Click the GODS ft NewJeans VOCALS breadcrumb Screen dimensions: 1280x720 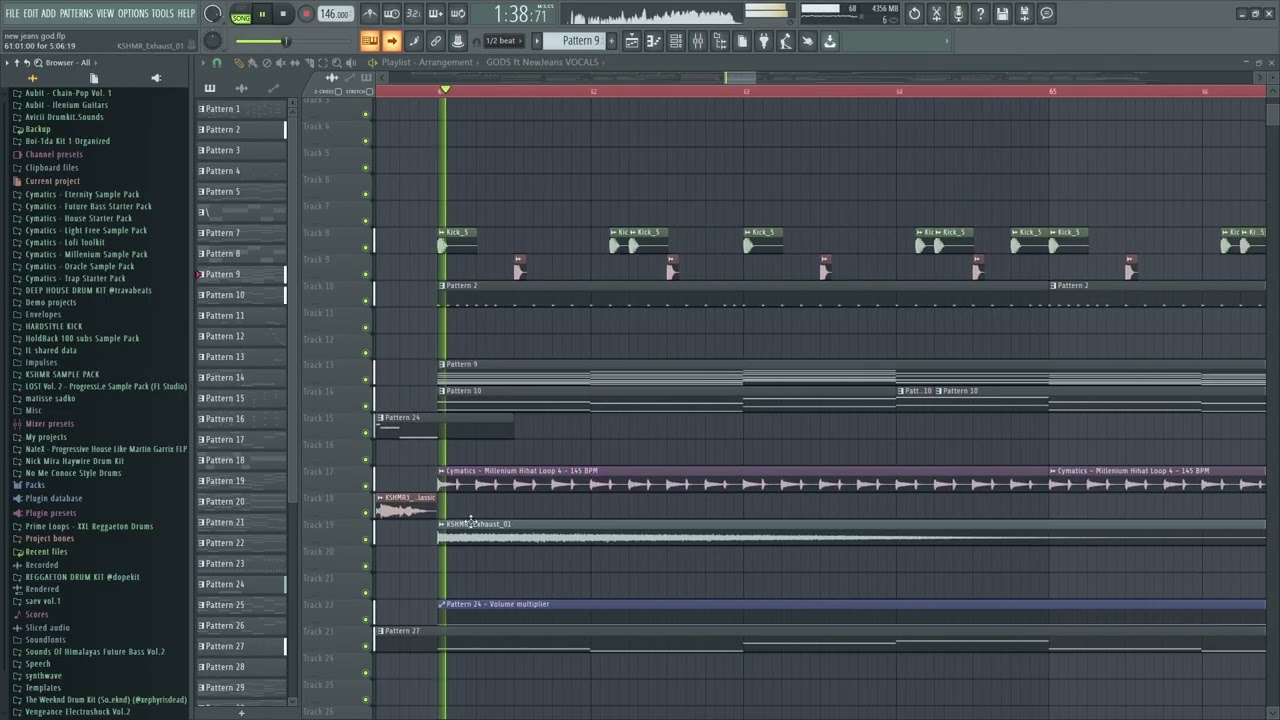click(x=542, y=62)
